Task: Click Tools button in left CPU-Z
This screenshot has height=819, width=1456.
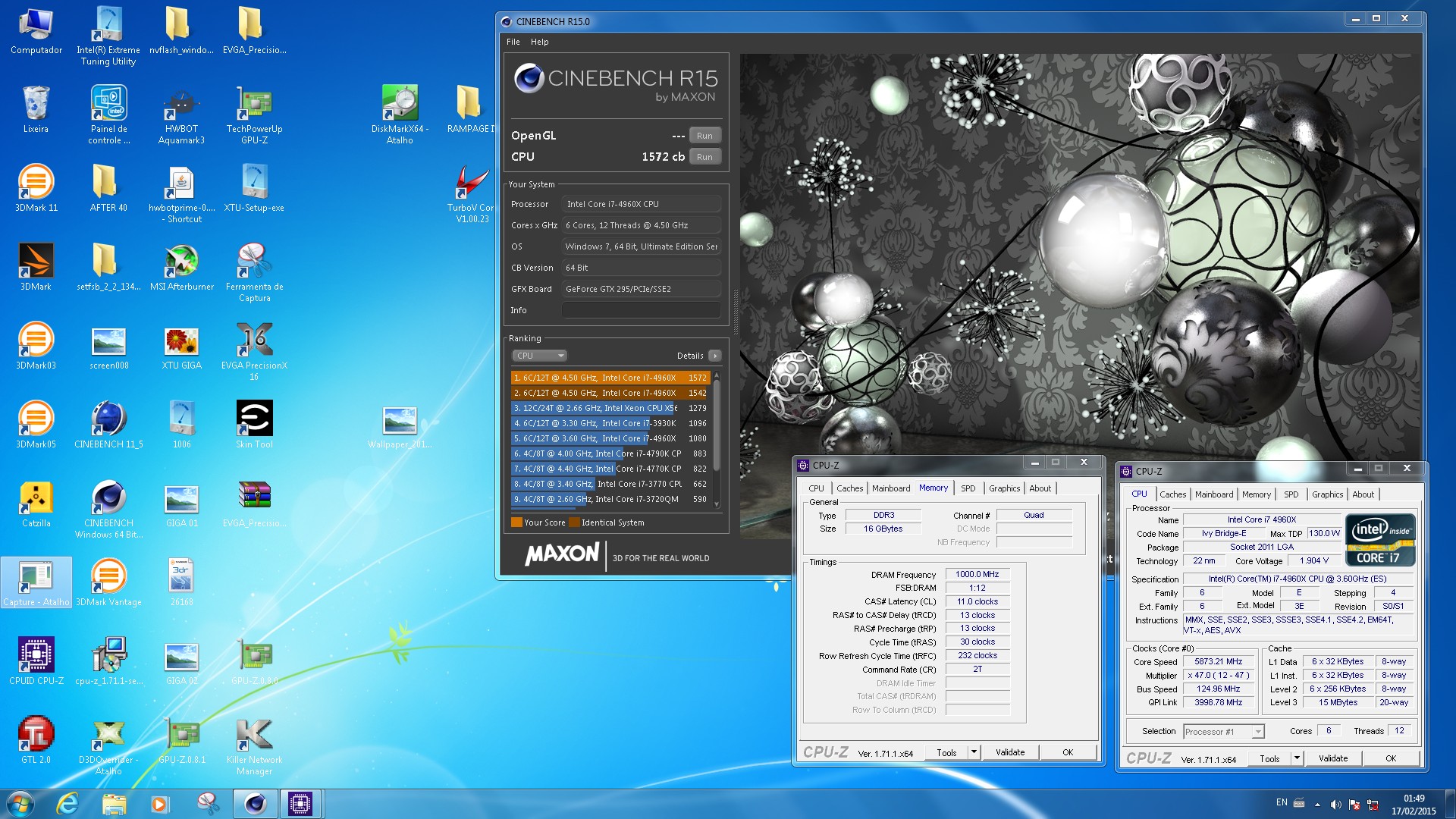Action: coord(946,752)
